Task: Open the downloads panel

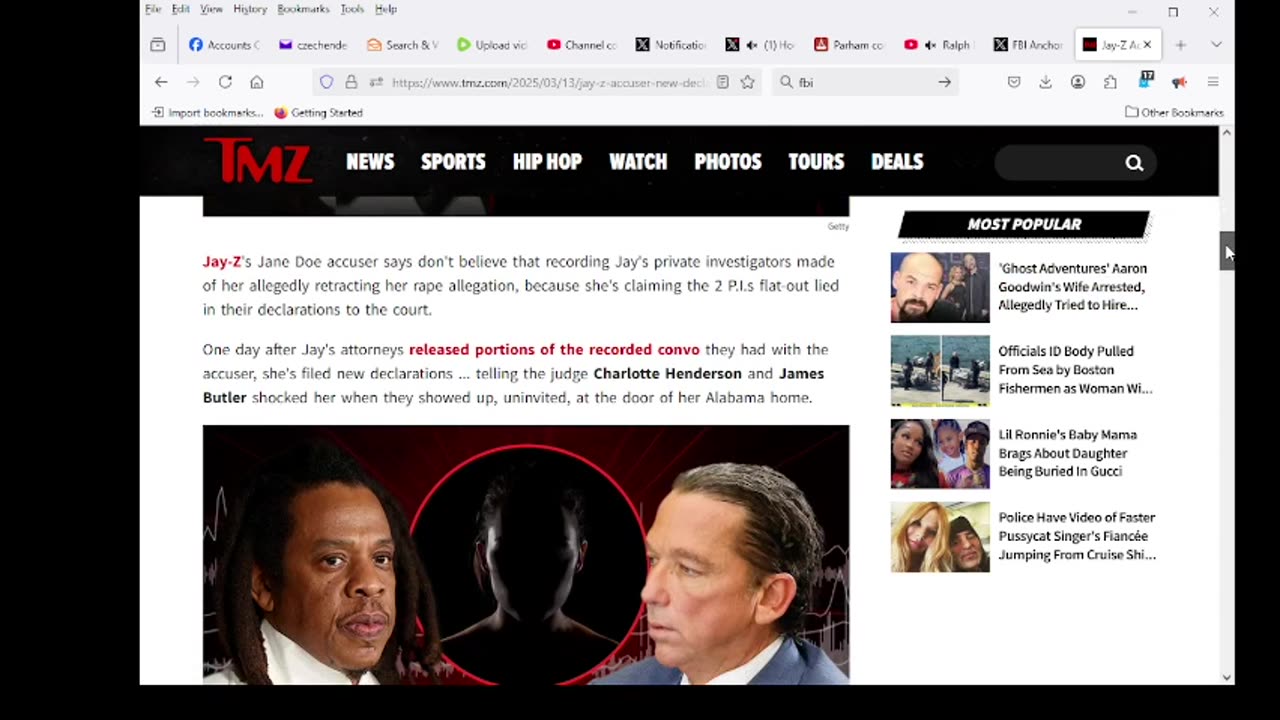Action: (1045, 82)
